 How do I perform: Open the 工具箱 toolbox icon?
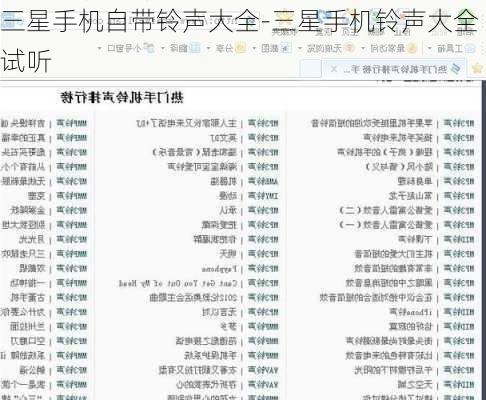click(x=470, y=49)
